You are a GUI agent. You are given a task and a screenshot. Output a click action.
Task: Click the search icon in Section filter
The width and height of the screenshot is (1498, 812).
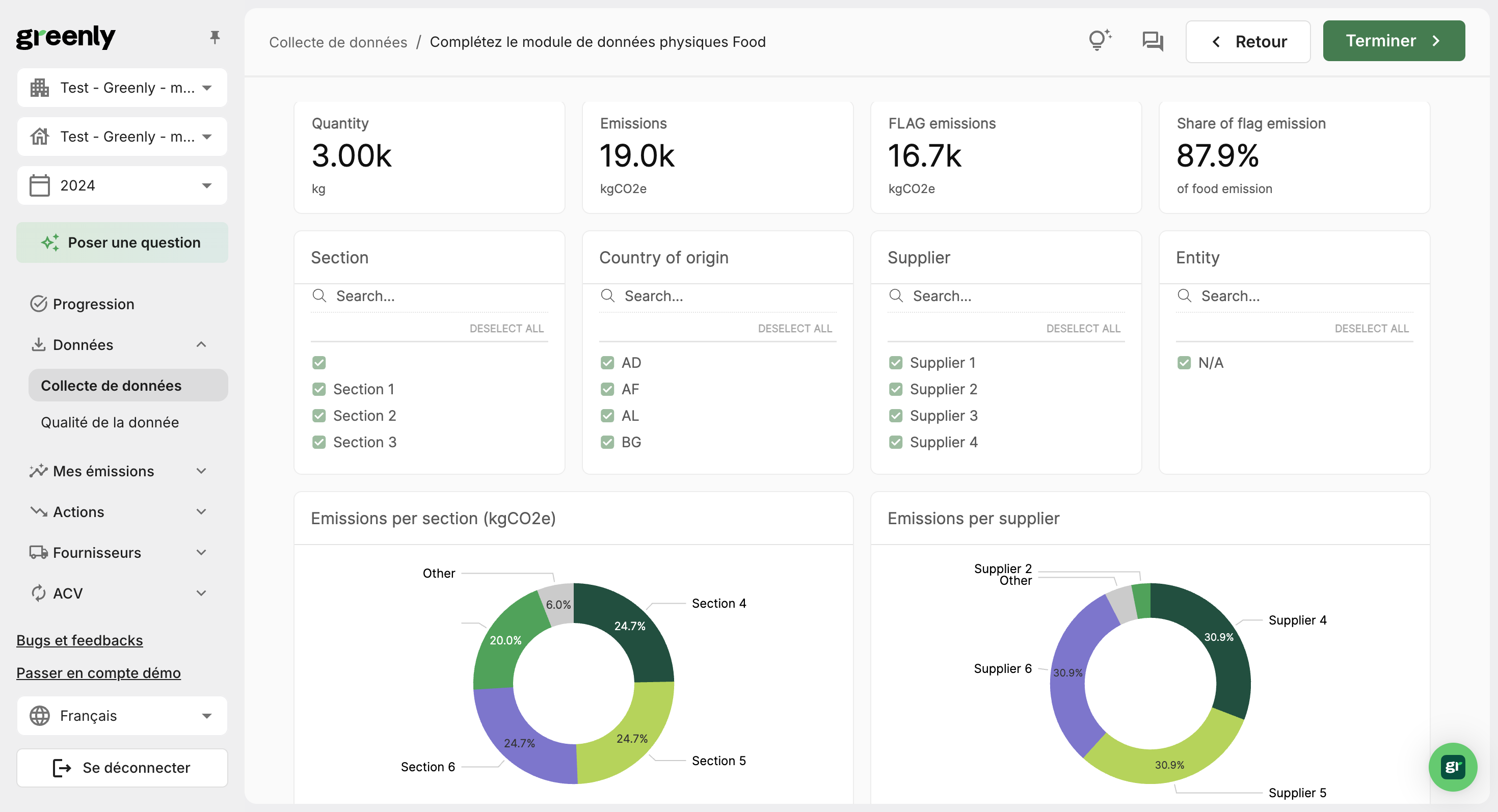[x=319, y=296]
